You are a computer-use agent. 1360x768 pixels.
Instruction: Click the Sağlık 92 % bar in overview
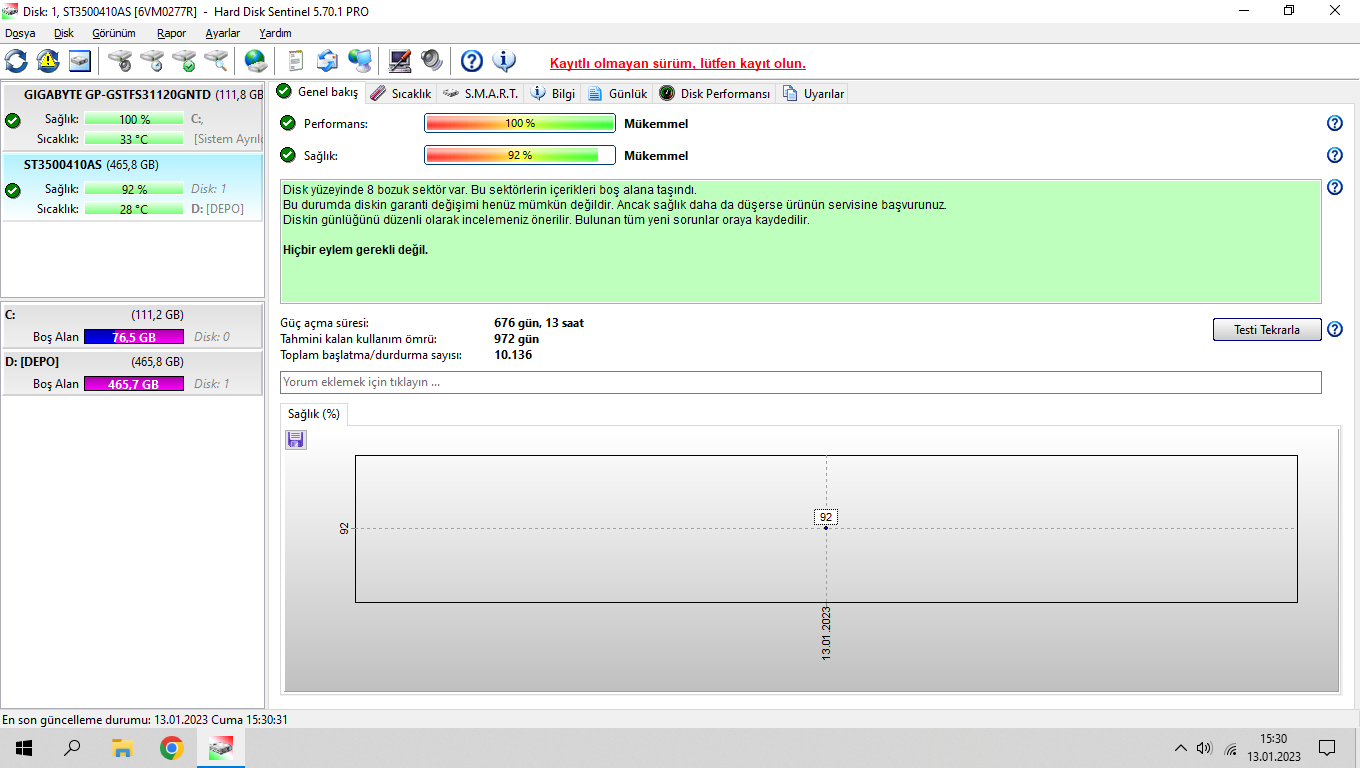click(x=520, y=155)
